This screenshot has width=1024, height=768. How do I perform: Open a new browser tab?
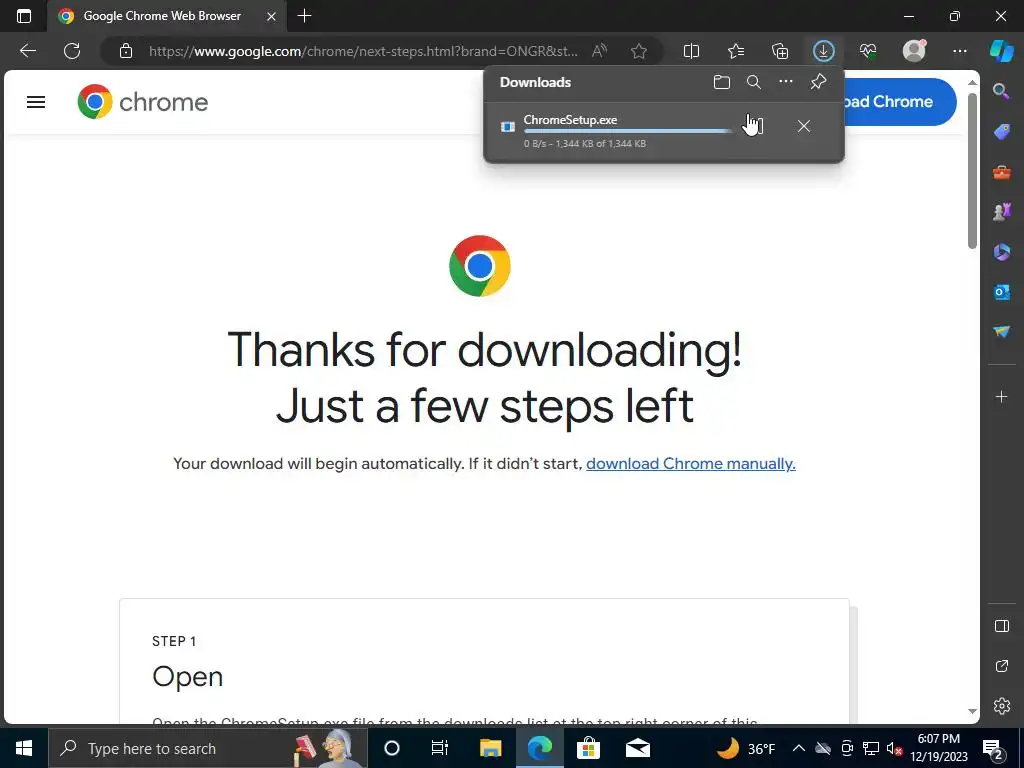tap(304, 16)
